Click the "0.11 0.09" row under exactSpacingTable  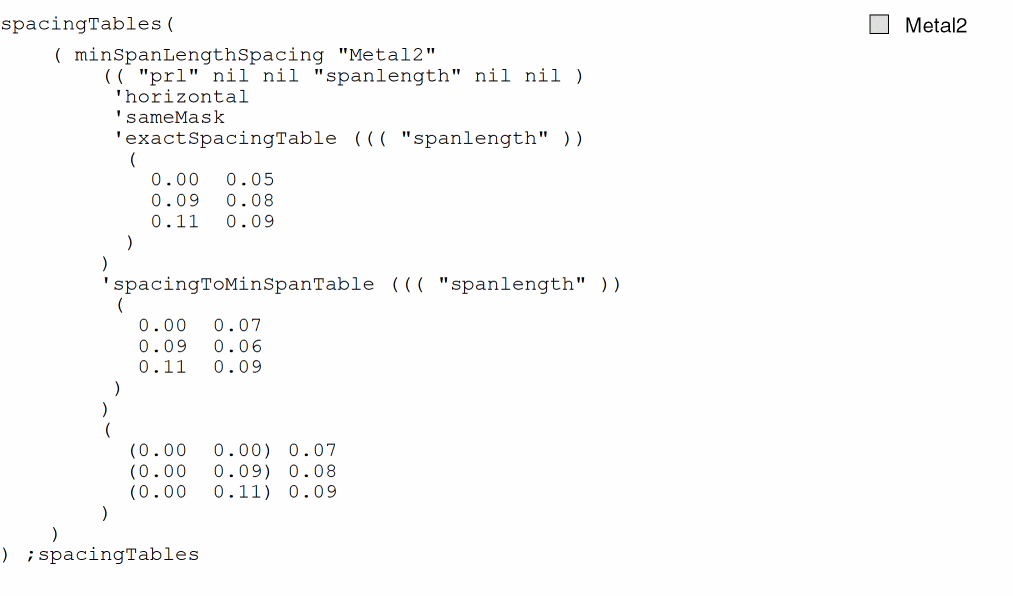point(212,222)
